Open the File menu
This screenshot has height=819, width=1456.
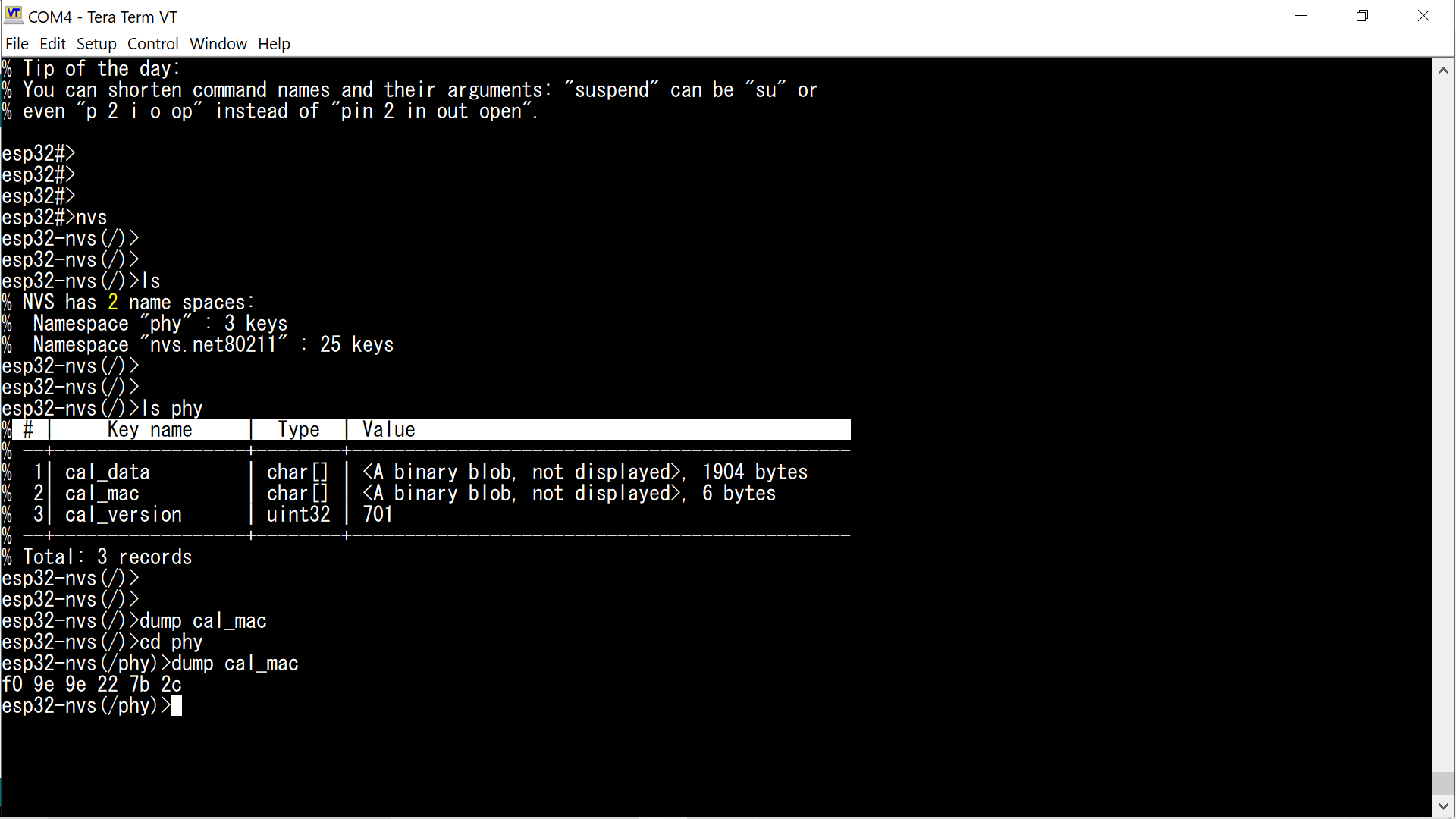(x=17, y=44)
